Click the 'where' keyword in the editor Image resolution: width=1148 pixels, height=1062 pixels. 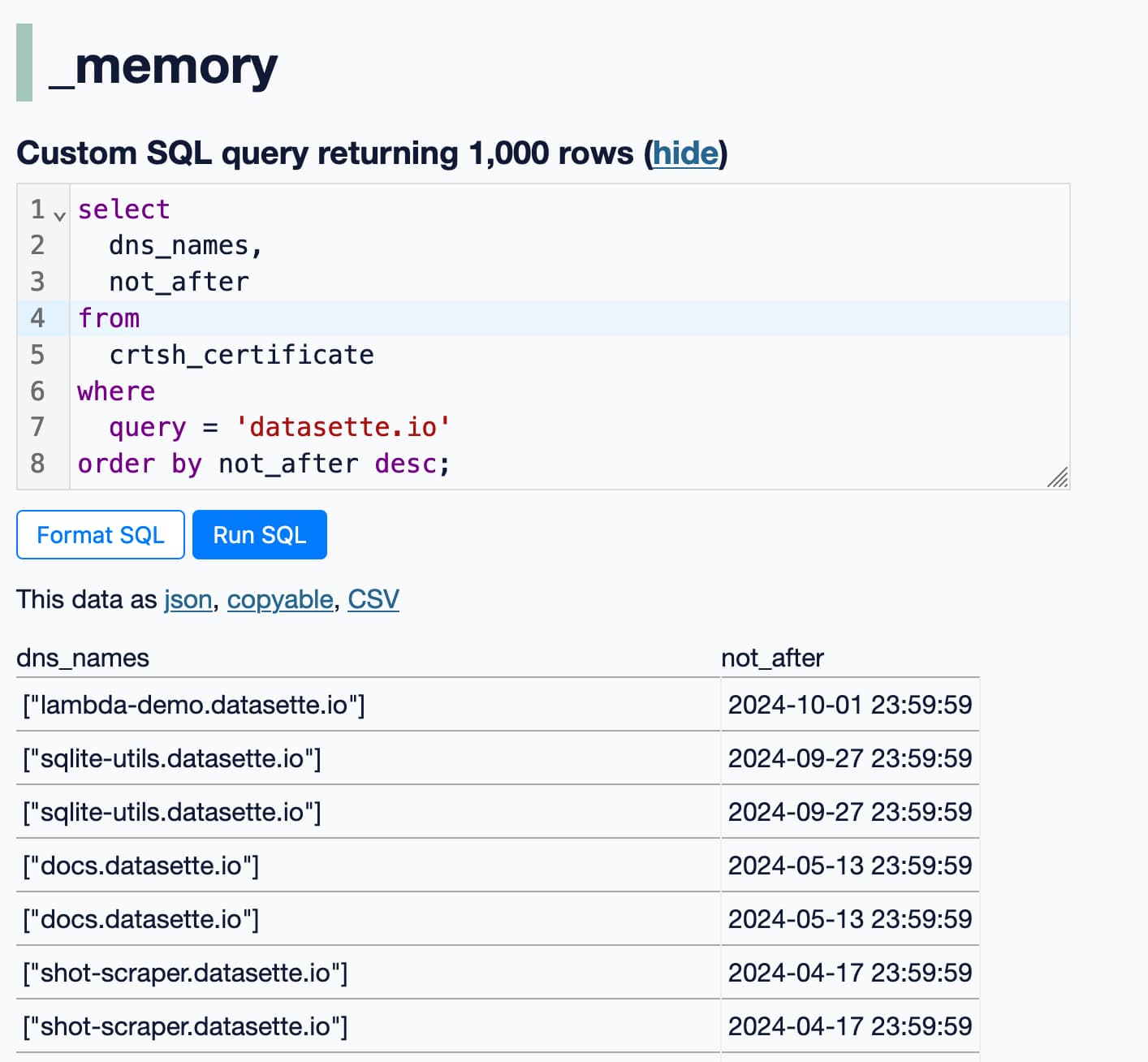(116, 391)
